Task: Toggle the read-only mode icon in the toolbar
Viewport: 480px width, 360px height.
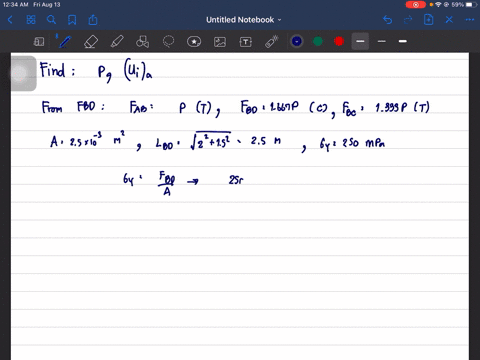Action: click(x=39, y=42)
